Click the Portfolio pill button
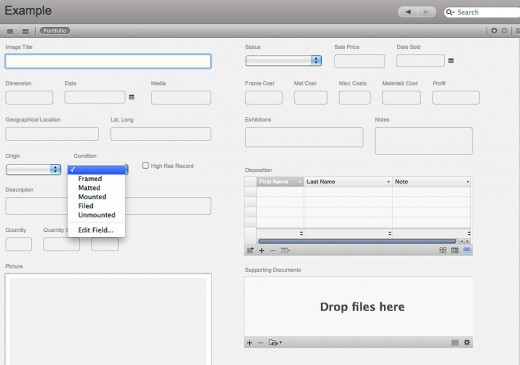Viewport: 520px width, 365px height. pyautogui.click(x=55, y=31)
